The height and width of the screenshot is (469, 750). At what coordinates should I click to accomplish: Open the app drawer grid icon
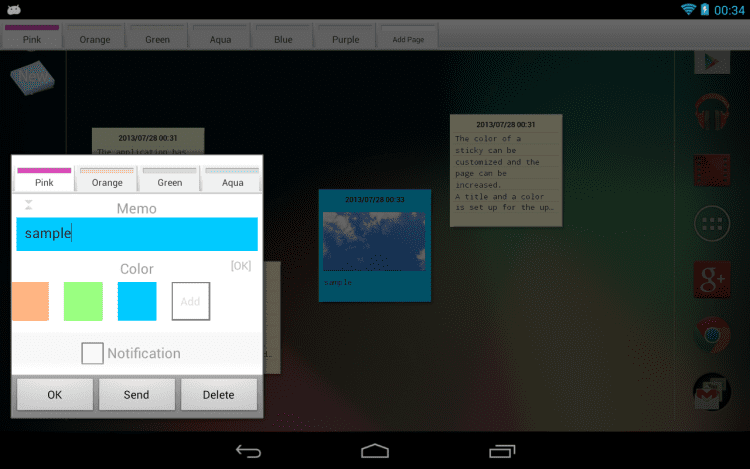click(712, 224)
